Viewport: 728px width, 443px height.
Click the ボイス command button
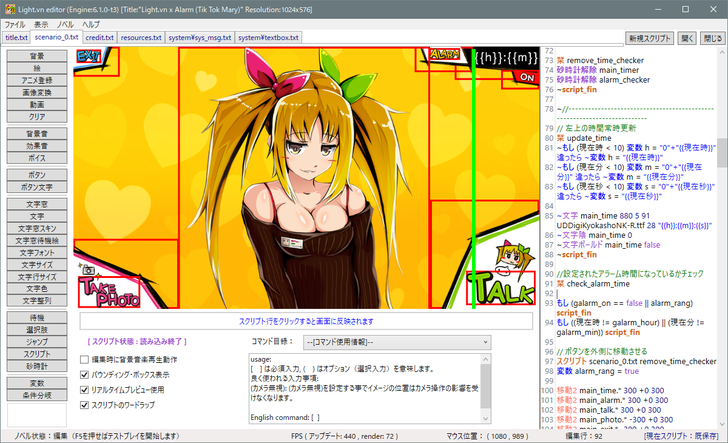tap(37, 158)
